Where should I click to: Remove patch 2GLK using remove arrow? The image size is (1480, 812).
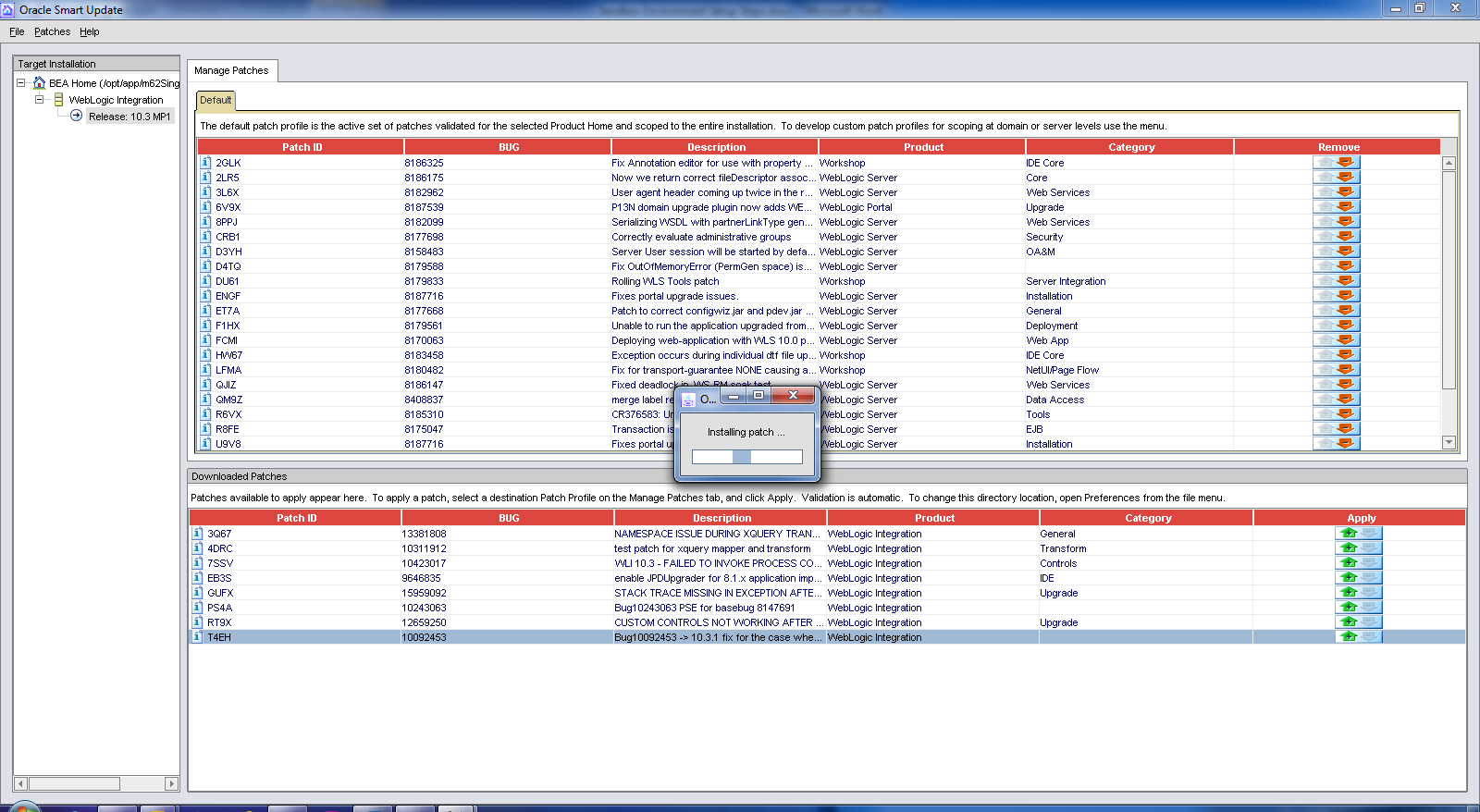1346,163
